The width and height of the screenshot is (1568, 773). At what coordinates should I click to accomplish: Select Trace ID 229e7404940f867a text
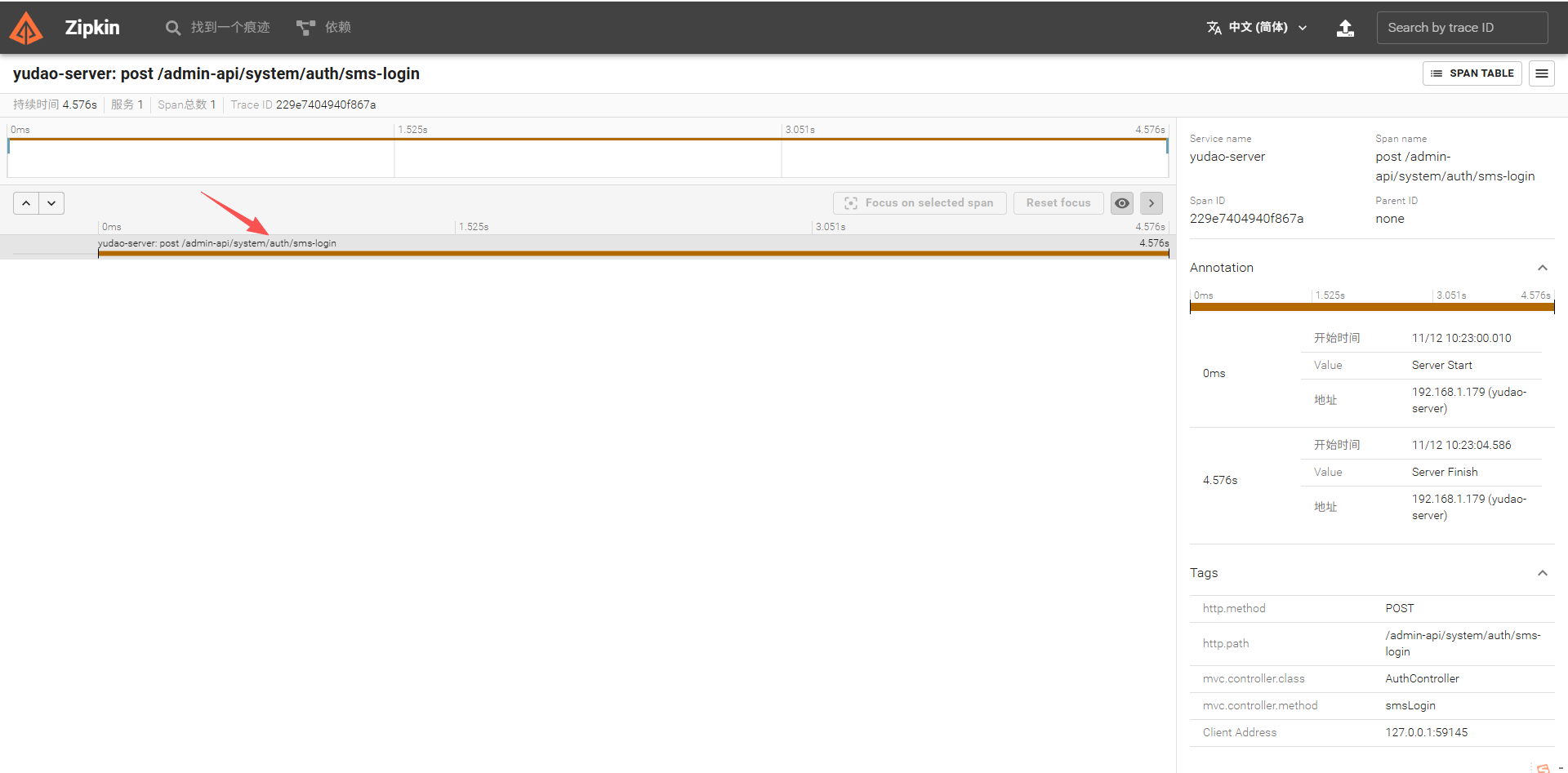coord(303,104)
